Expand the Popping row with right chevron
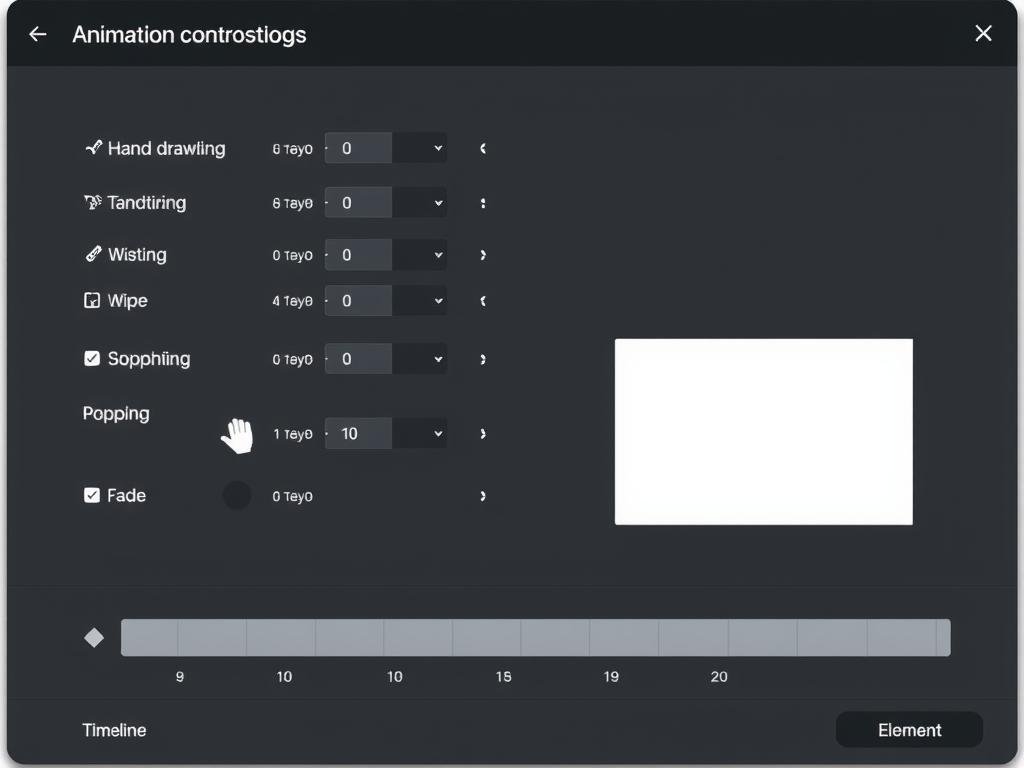This screenshot has width=1024, height=768. point(483,434)
